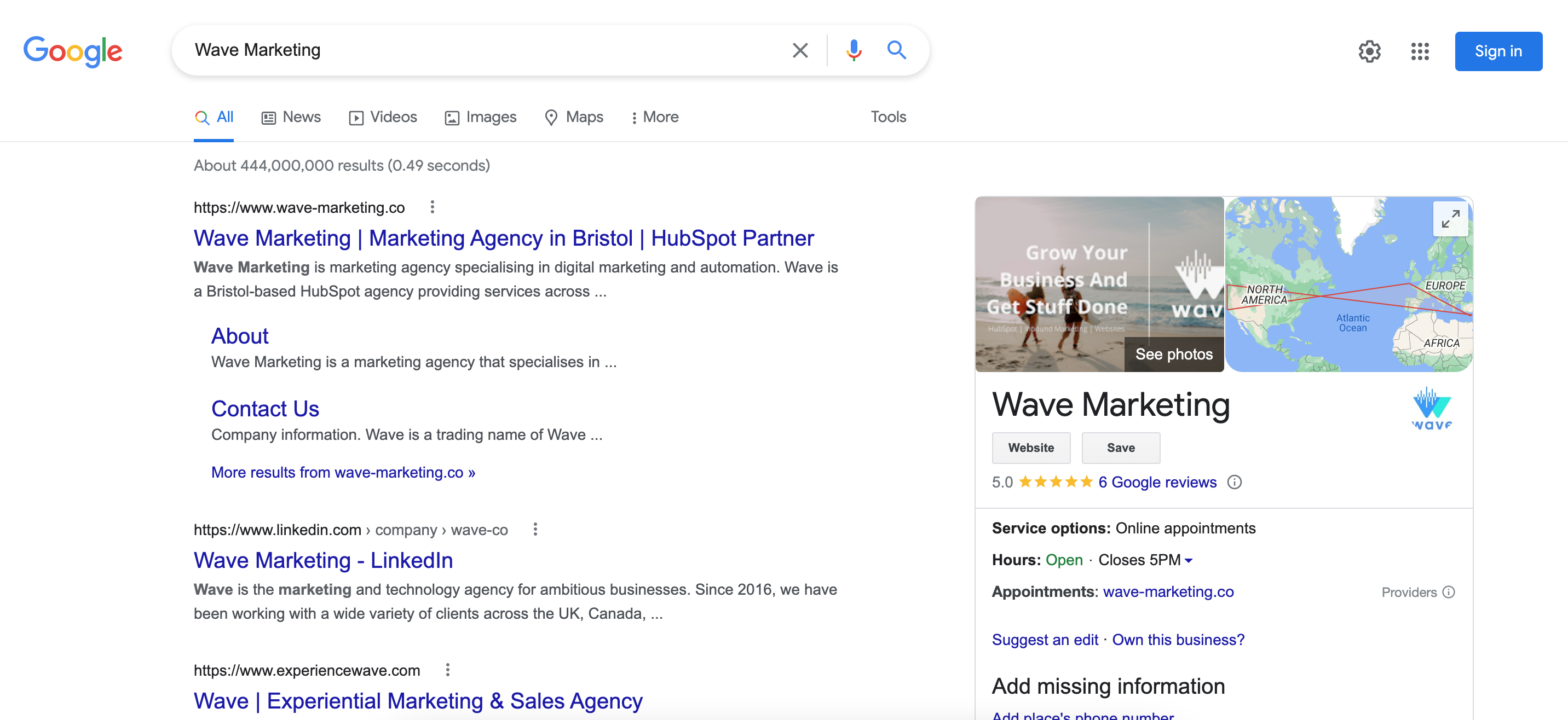
Task: Click the 'About 444,000,000 results' text
Action: coord(342,165)
